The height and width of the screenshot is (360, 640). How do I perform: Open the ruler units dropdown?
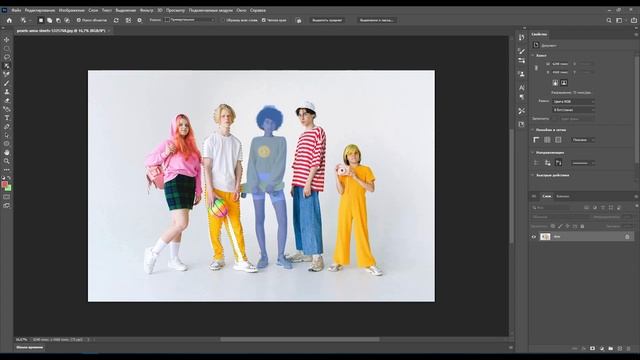582,140
